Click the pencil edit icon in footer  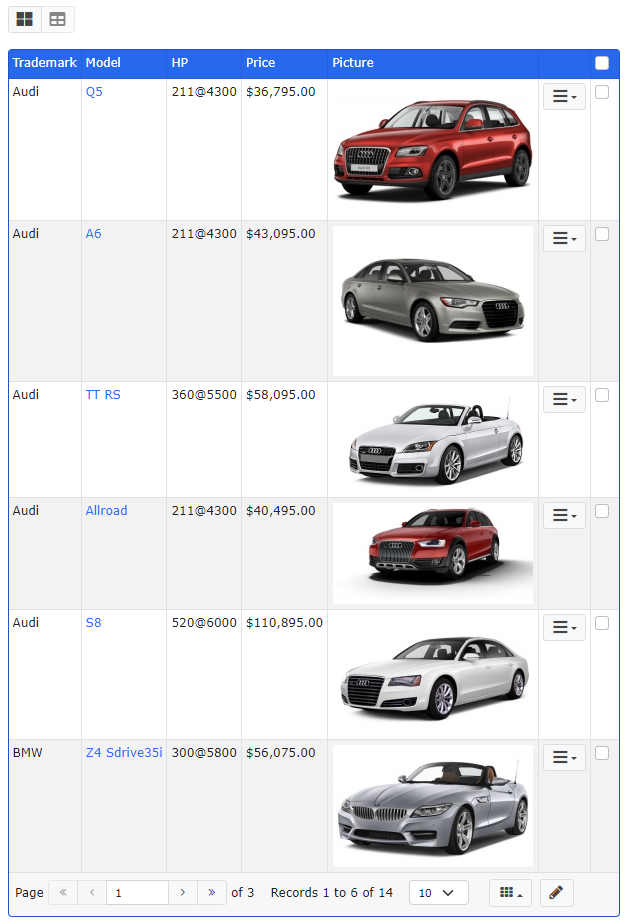pos(557,893)
